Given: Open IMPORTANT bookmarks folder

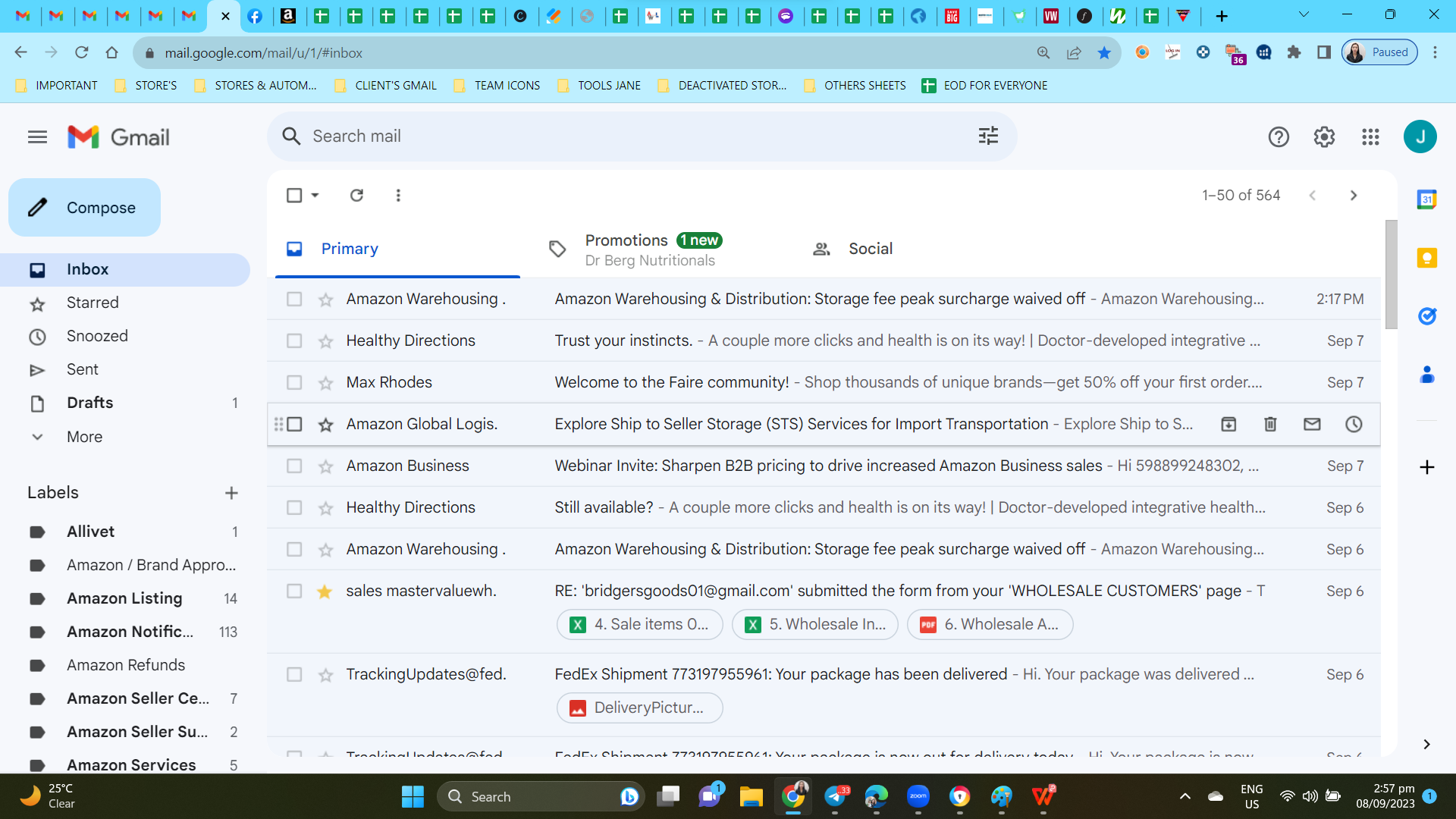Looking at the screenshot, I should click(57, 86).
